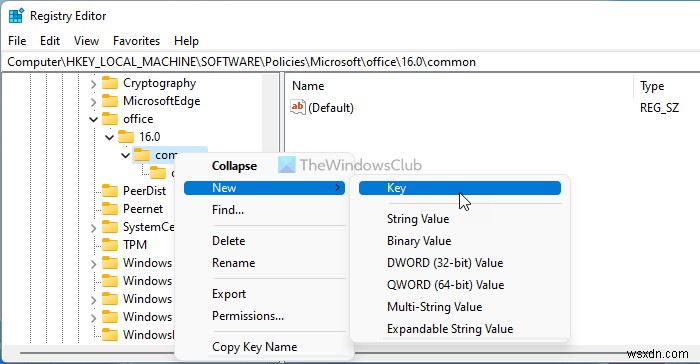Click Copy Key Name entry

point(254,347)
